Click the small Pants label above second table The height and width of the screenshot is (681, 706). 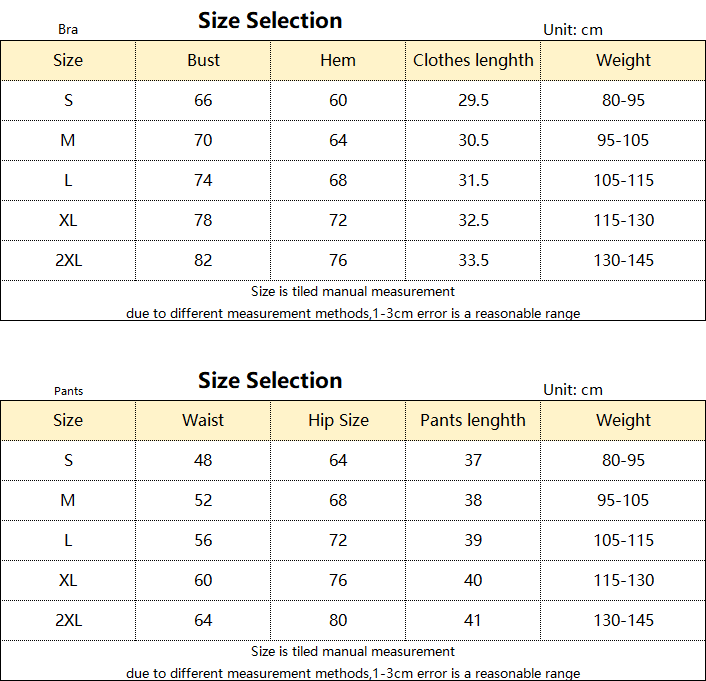[x=68, y=391]
